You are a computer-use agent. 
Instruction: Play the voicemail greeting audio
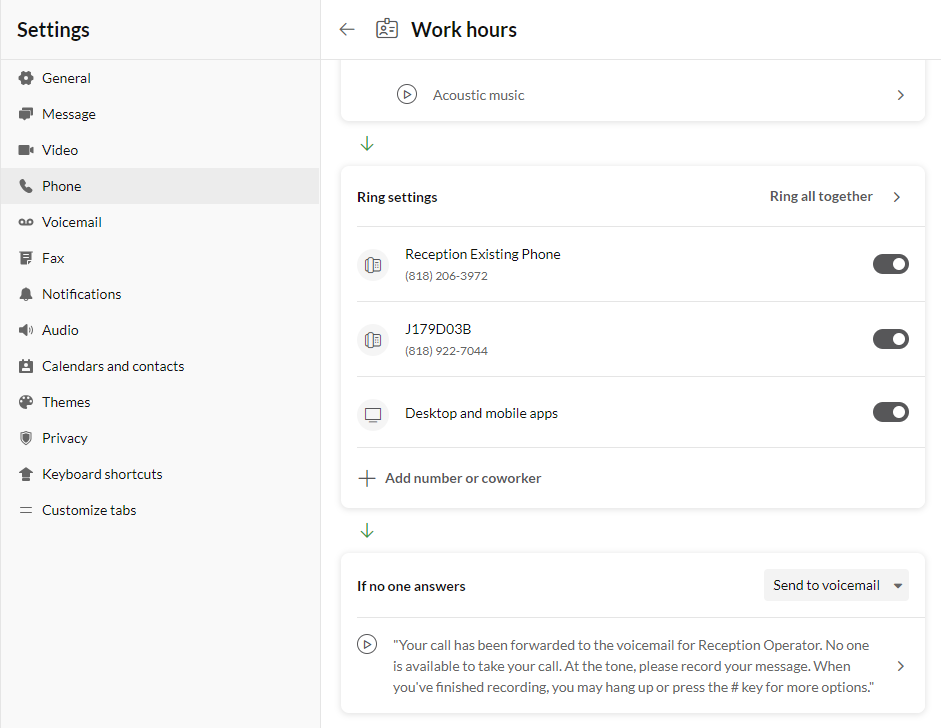point(367,644)
